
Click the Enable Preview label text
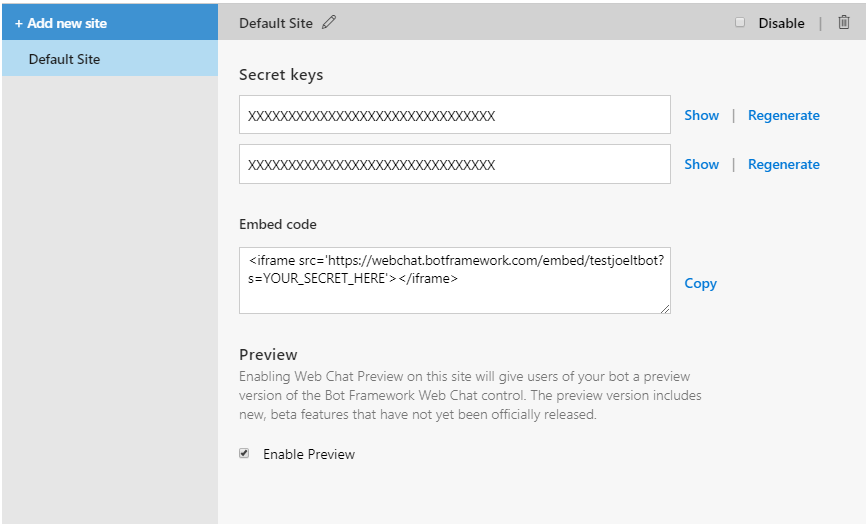[x=309, y=454]
